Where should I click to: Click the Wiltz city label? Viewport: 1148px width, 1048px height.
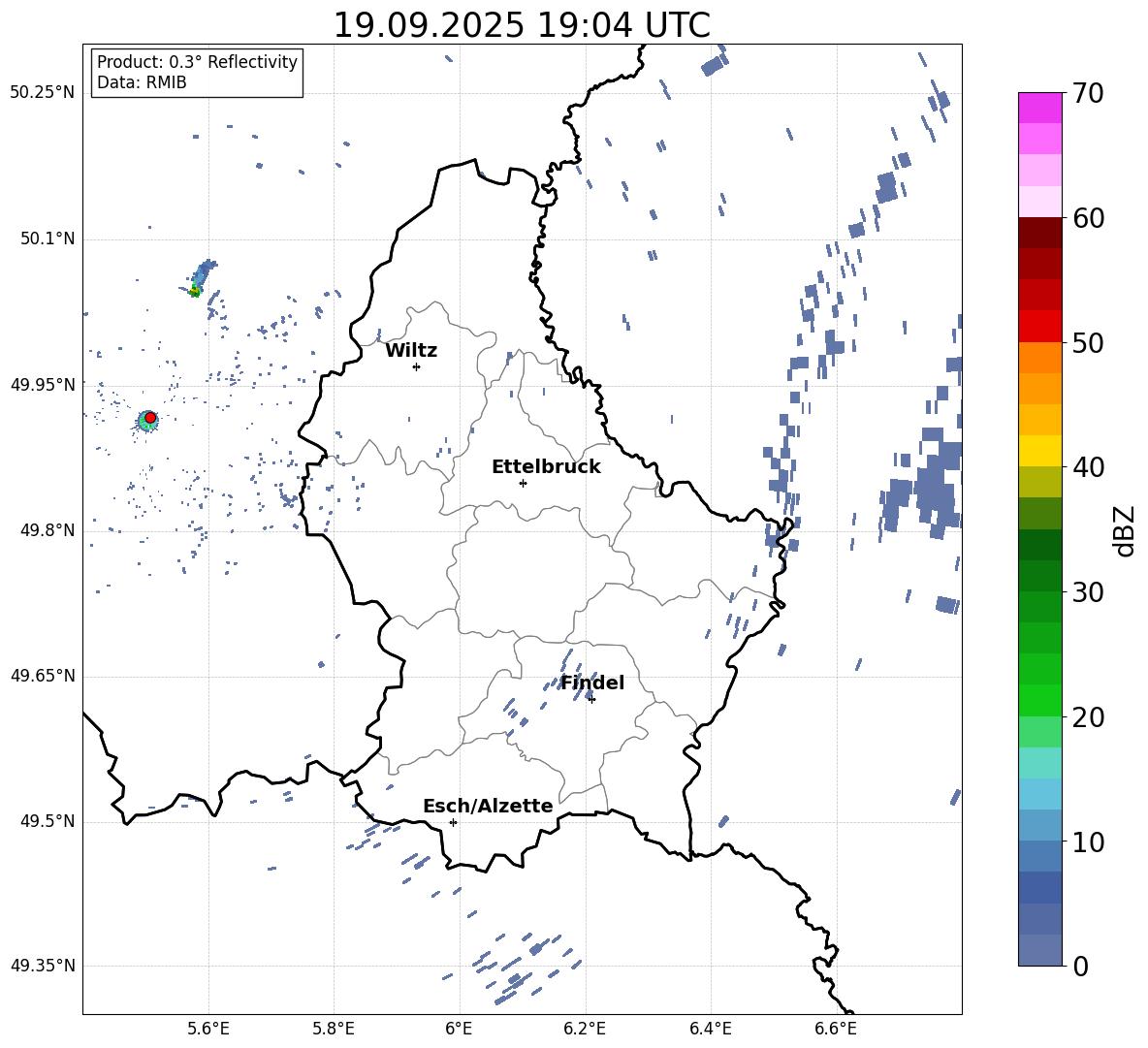[411, 351]
